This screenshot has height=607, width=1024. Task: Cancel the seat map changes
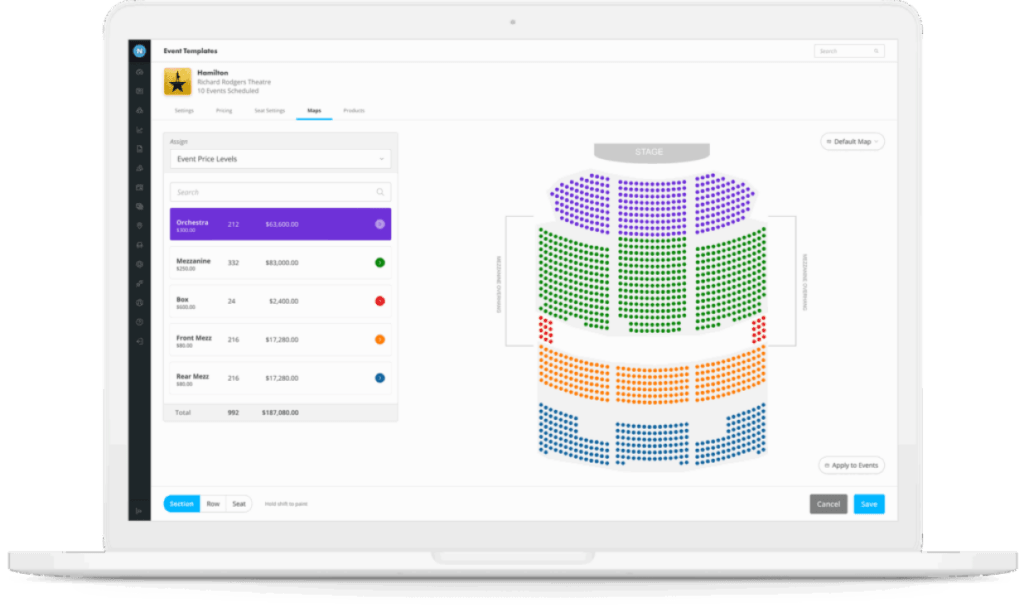[x=828, y=504]
